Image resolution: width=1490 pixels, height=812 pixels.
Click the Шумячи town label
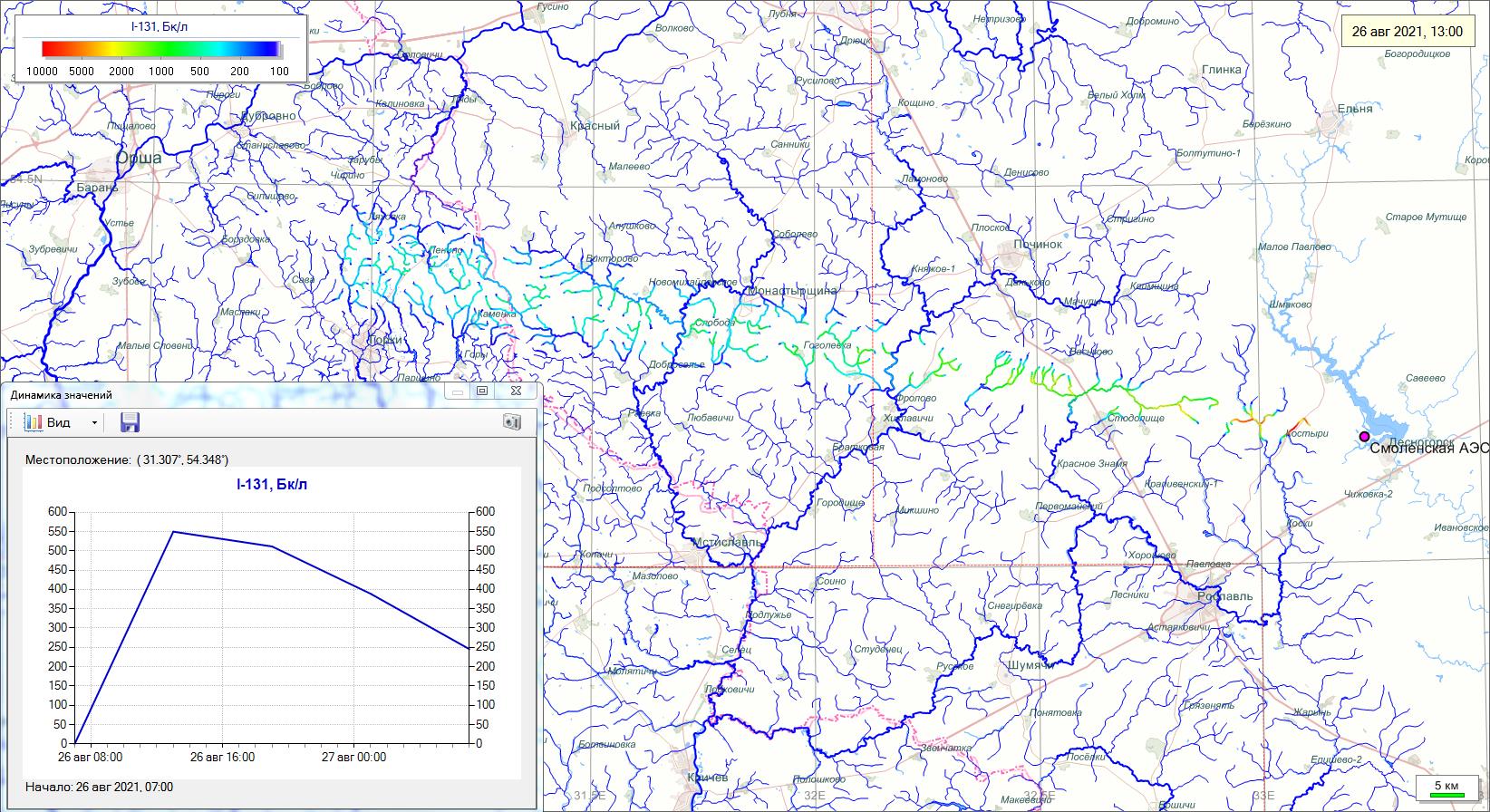point(1030,664)
